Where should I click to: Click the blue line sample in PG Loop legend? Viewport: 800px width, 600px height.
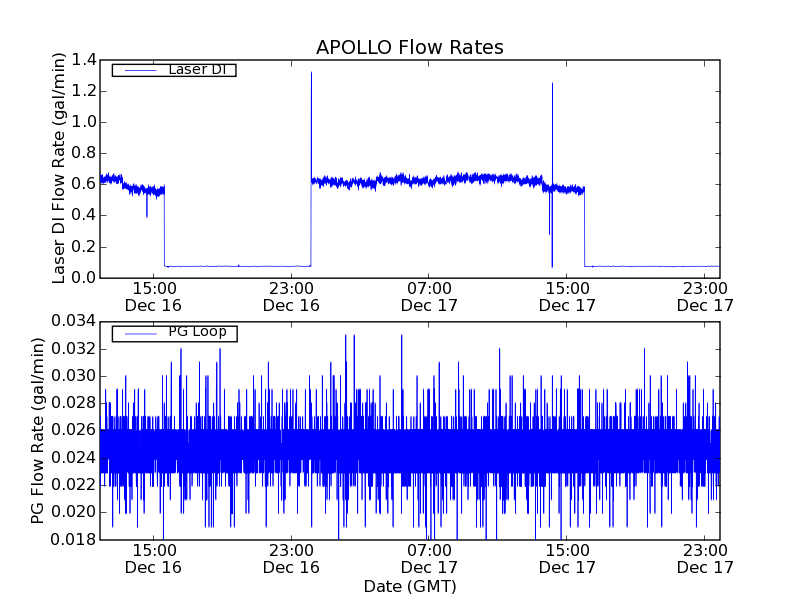click(x=136, y=333)
